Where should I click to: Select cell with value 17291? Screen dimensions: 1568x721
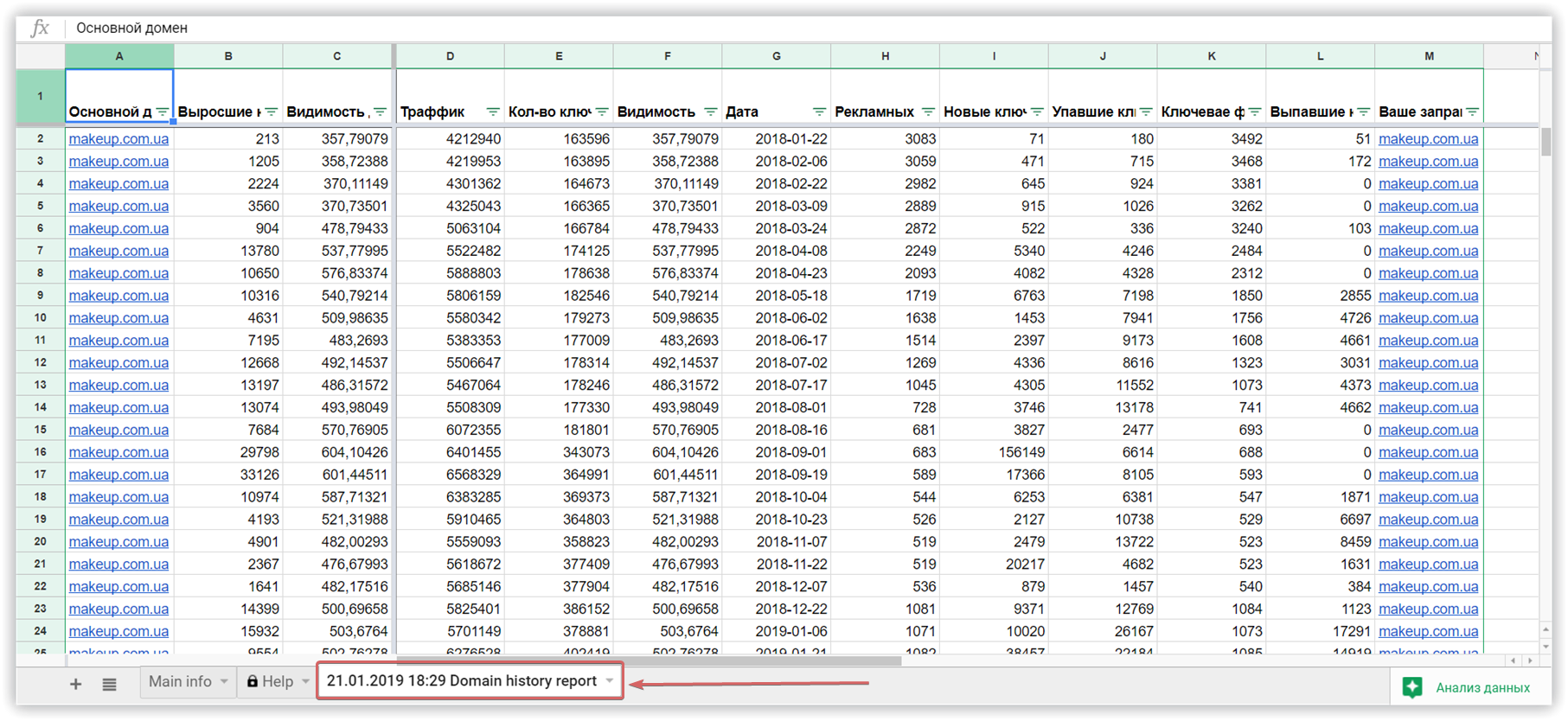coord(1320,631)
